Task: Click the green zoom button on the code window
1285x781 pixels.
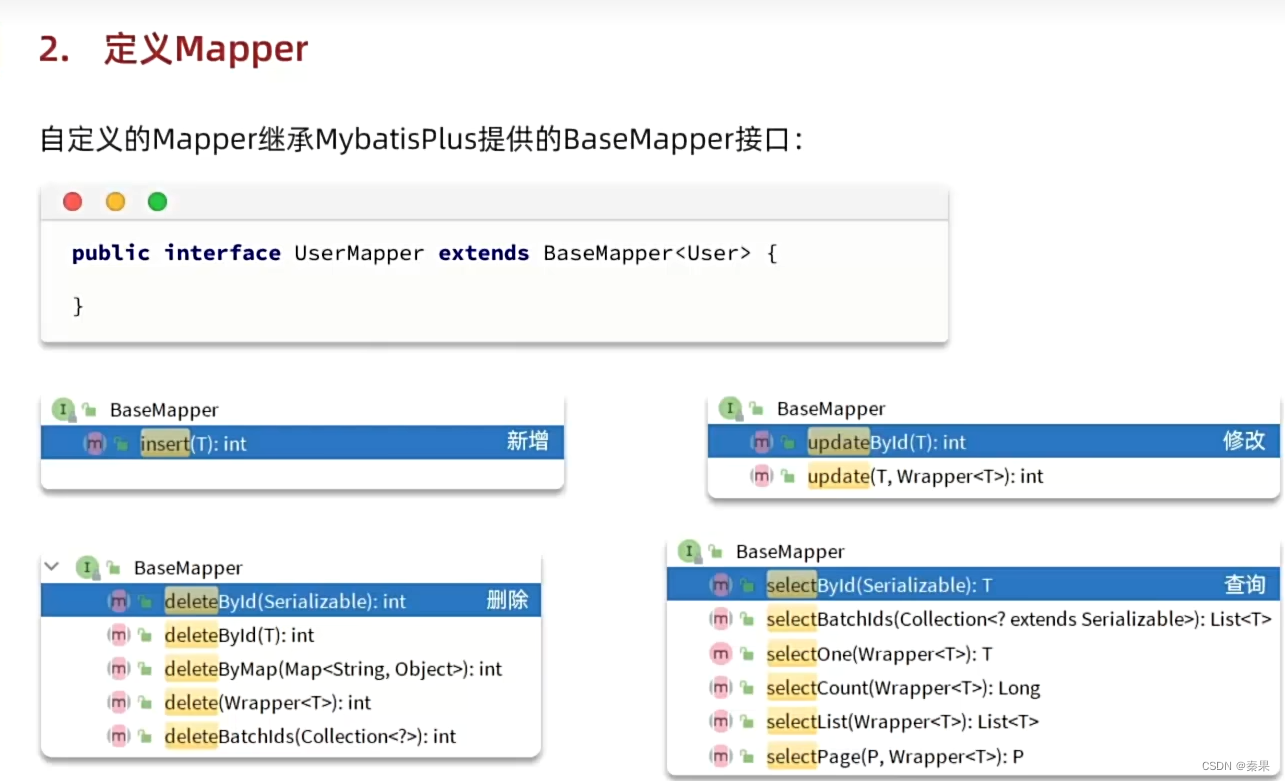Action: click(157, 201)
